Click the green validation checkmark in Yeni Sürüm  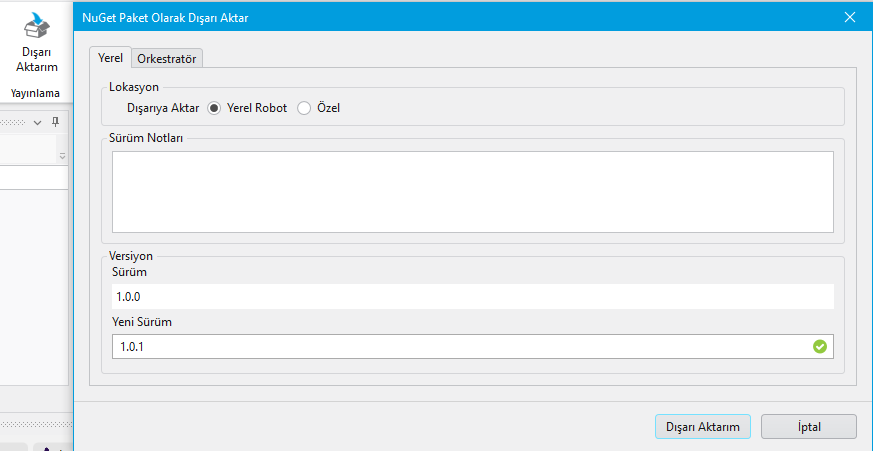(820, 346)
